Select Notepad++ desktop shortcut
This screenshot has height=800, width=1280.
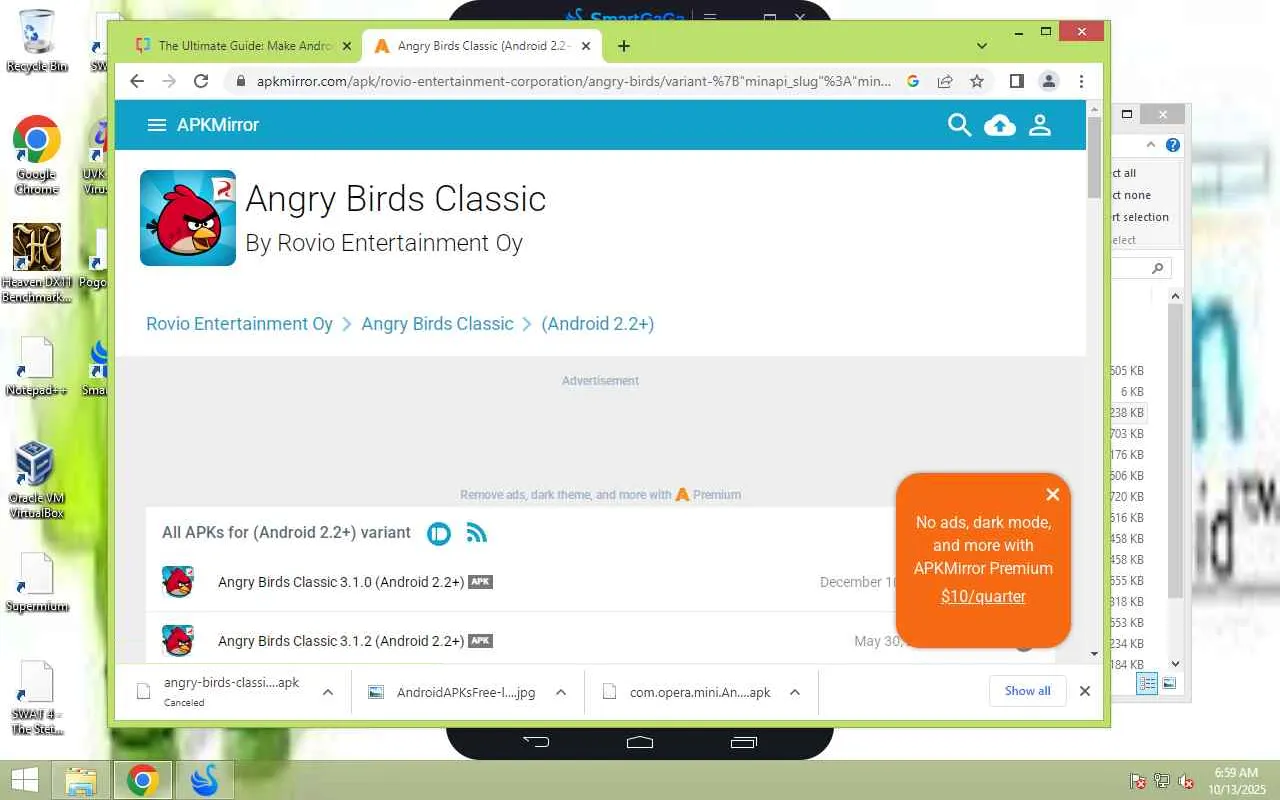pos(37,367)
